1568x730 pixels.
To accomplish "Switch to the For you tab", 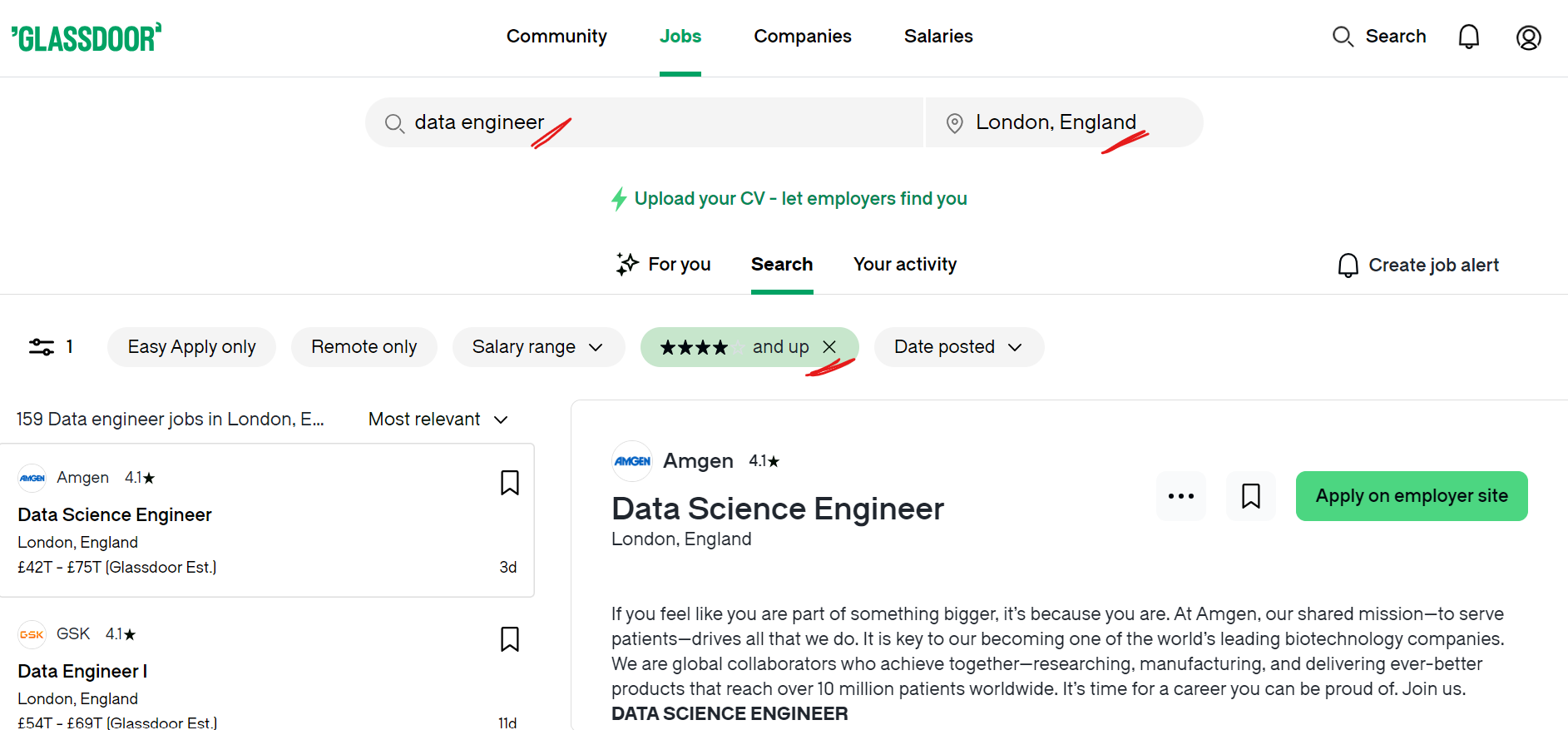I will click(663, 265).
